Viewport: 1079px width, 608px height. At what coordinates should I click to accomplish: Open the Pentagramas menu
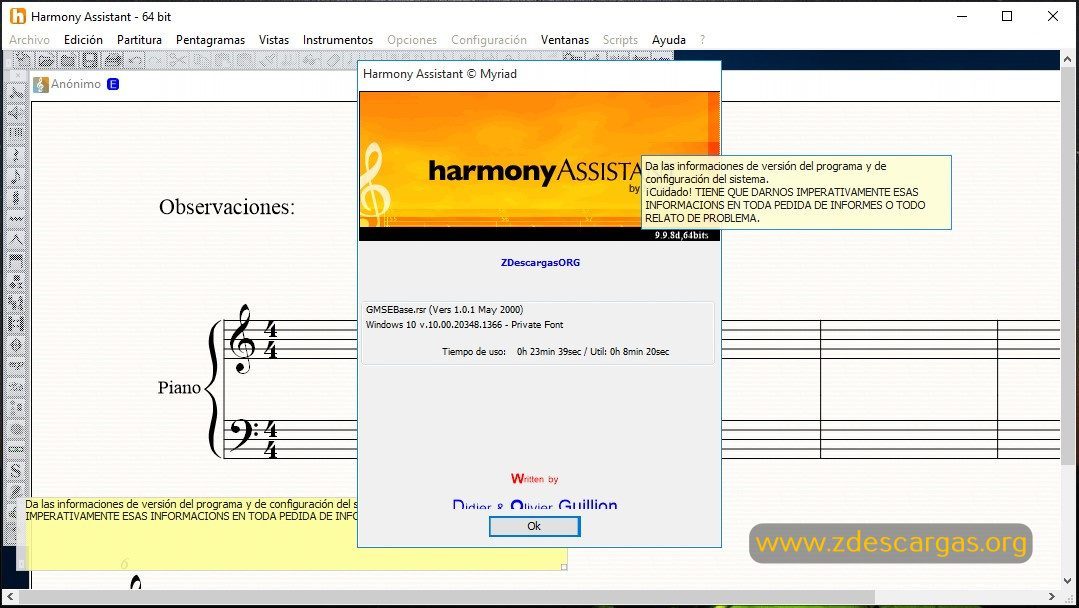point(210,40)
